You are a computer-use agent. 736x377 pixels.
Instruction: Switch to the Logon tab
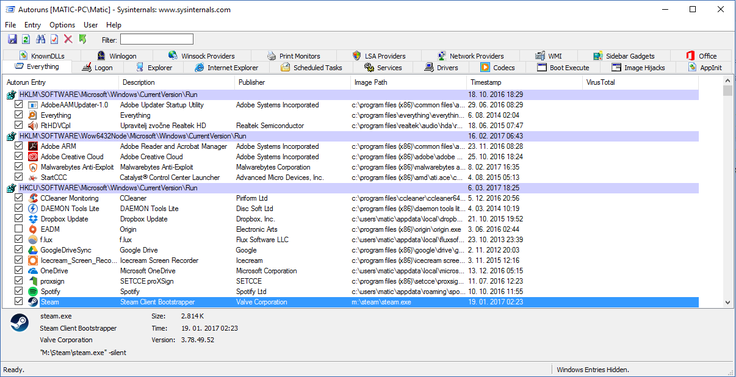[x=98, y=68]
